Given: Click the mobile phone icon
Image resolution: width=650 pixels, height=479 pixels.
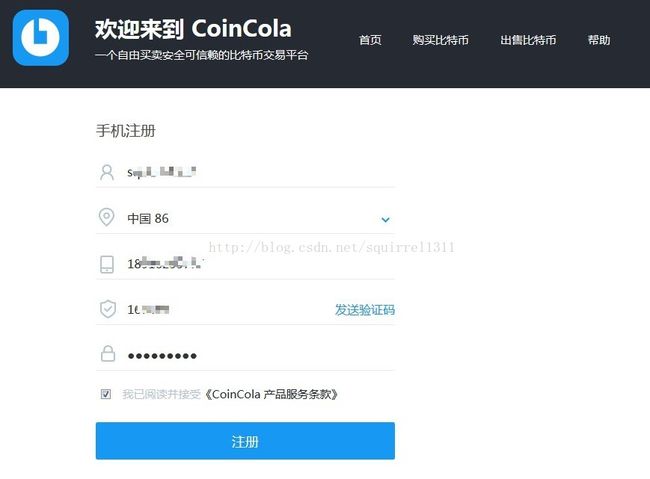Looking at the screenshot, I should pyautogui.click(x=107, y=264).
